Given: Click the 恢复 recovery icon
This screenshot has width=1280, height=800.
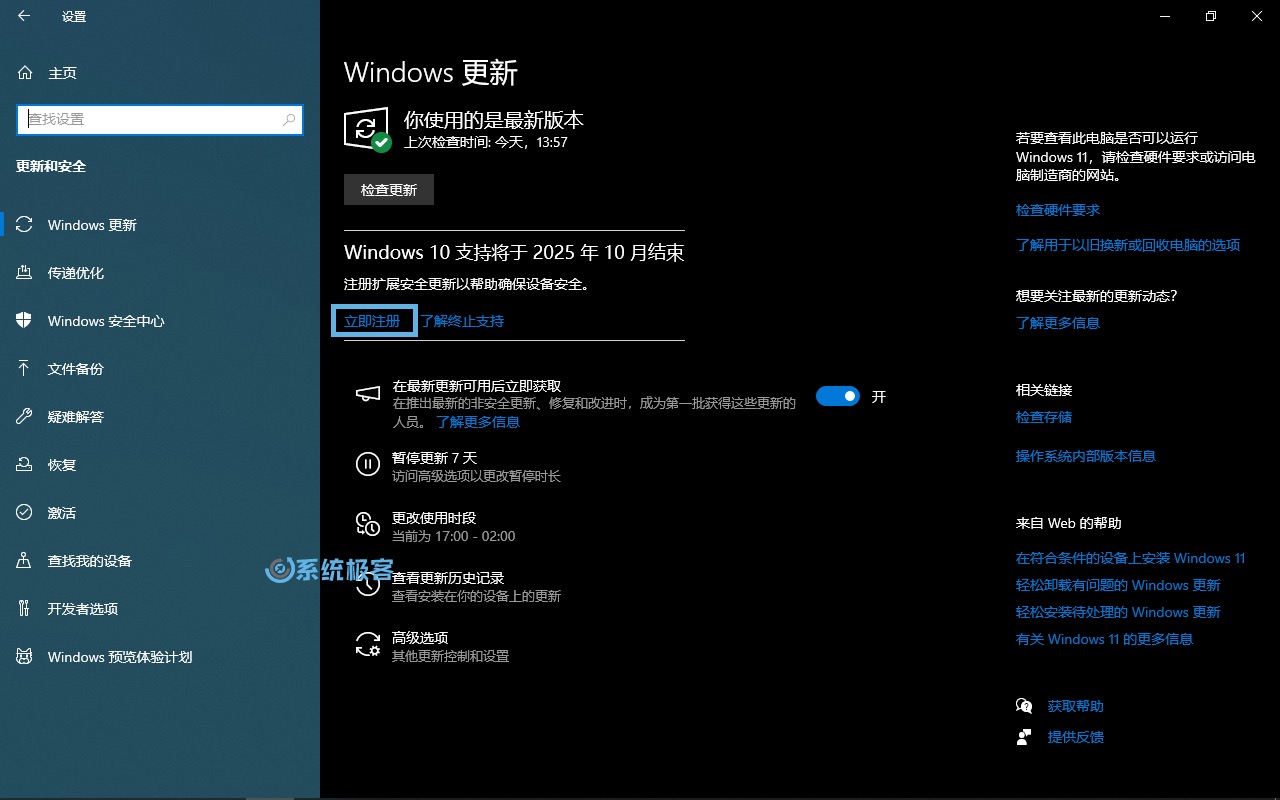Looking at the screenshot, I should point(25,465).
